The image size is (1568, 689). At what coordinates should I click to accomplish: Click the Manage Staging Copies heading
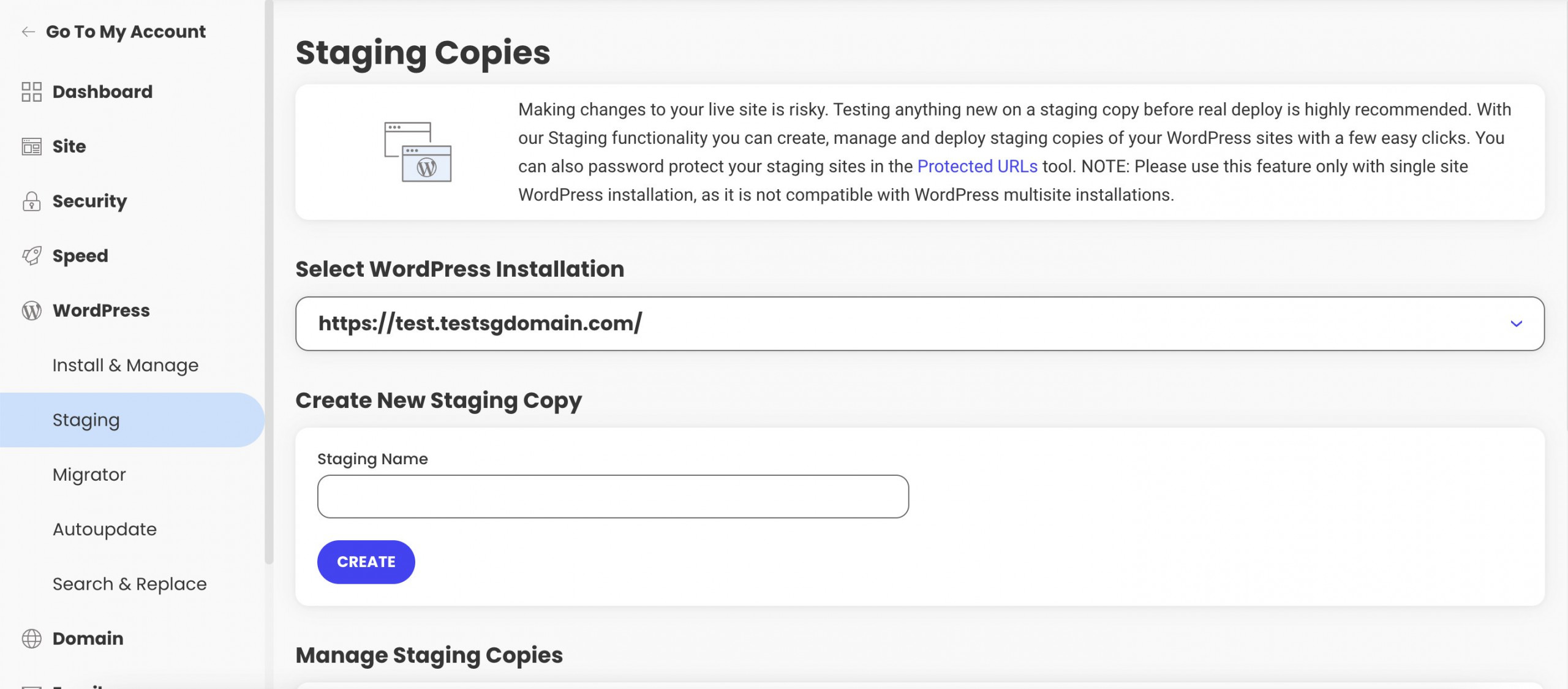tap(429, 655)
